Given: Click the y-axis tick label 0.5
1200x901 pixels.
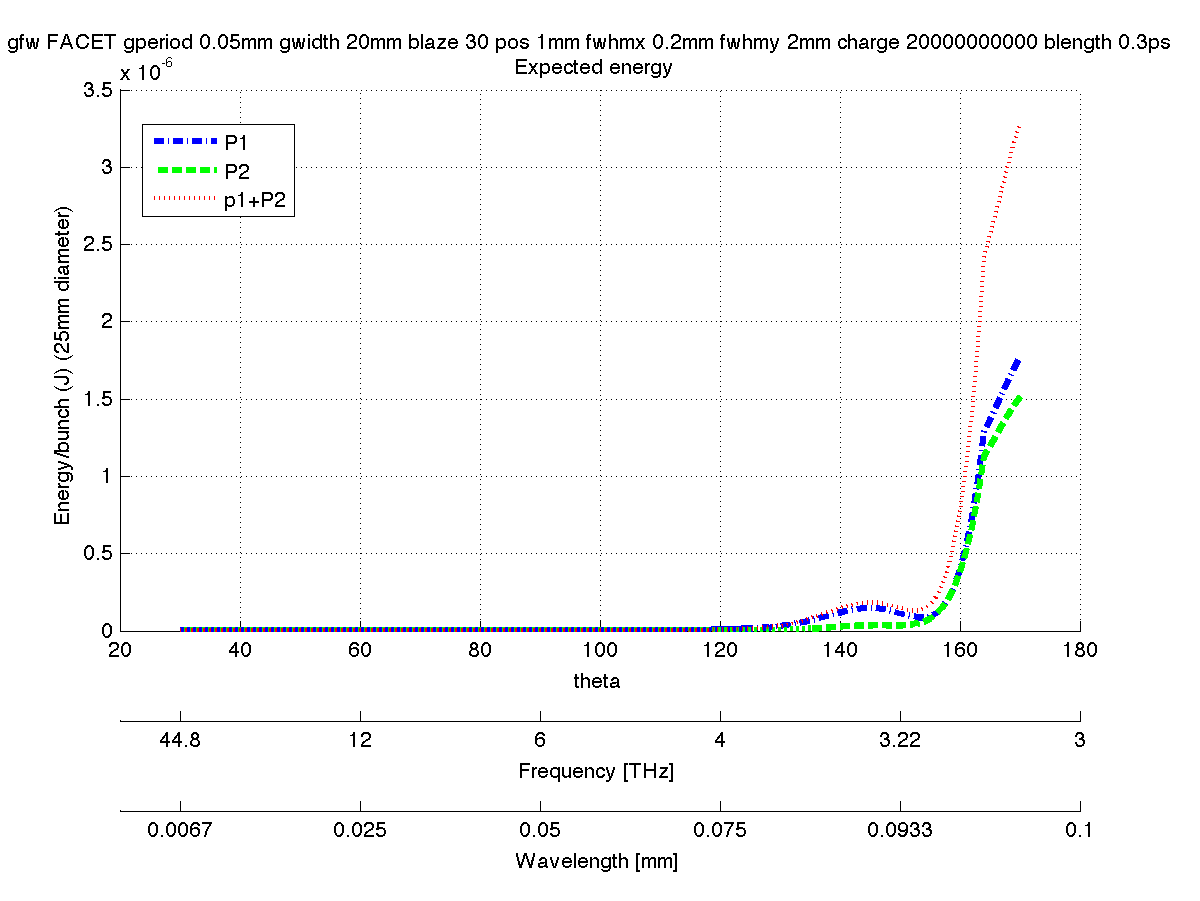Looking at the screenshot, I should coord(97,553).
